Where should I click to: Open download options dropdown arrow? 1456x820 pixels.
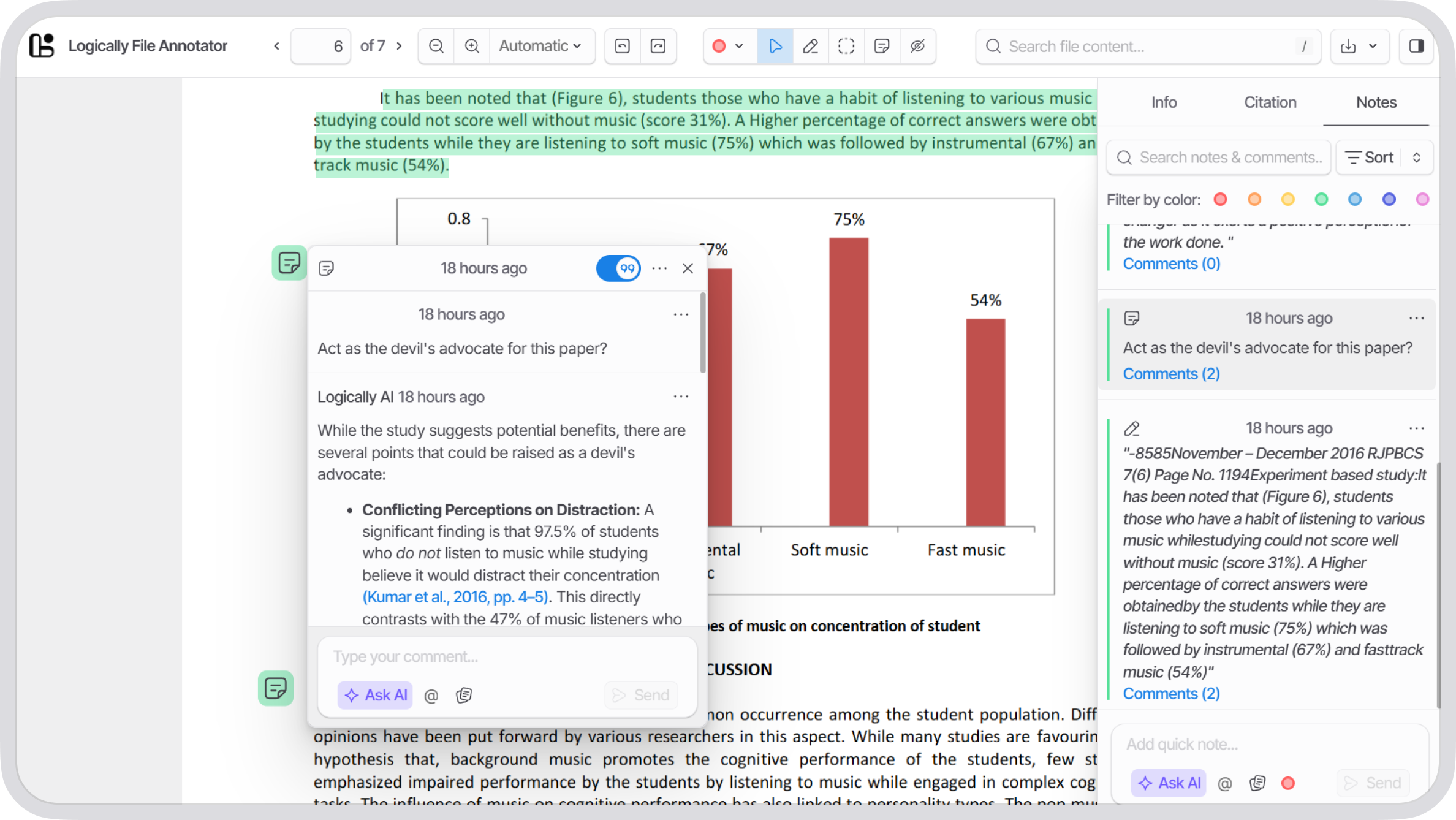click(1373, 46)
